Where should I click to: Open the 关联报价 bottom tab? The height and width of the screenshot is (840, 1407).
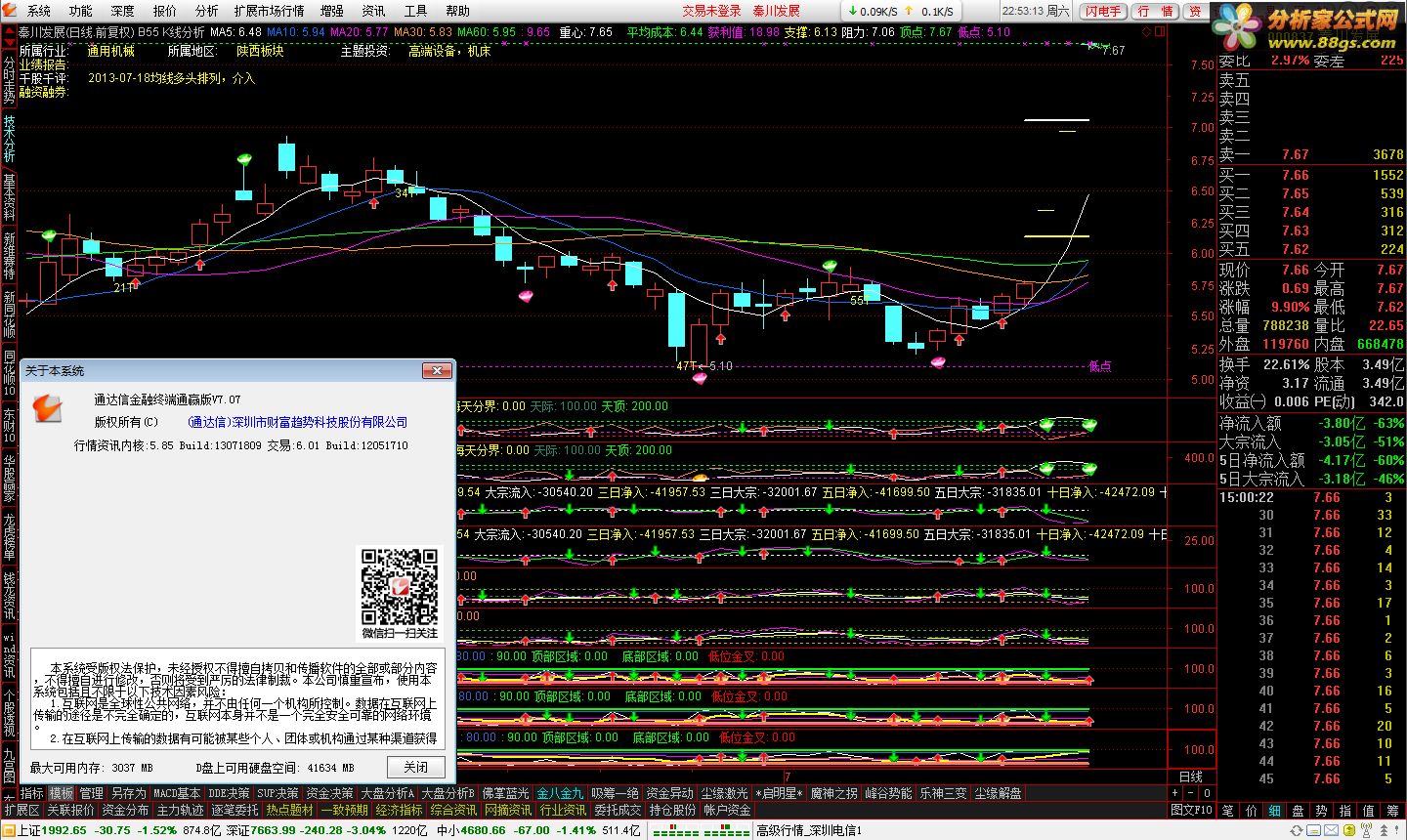click(x=71, y=810)
